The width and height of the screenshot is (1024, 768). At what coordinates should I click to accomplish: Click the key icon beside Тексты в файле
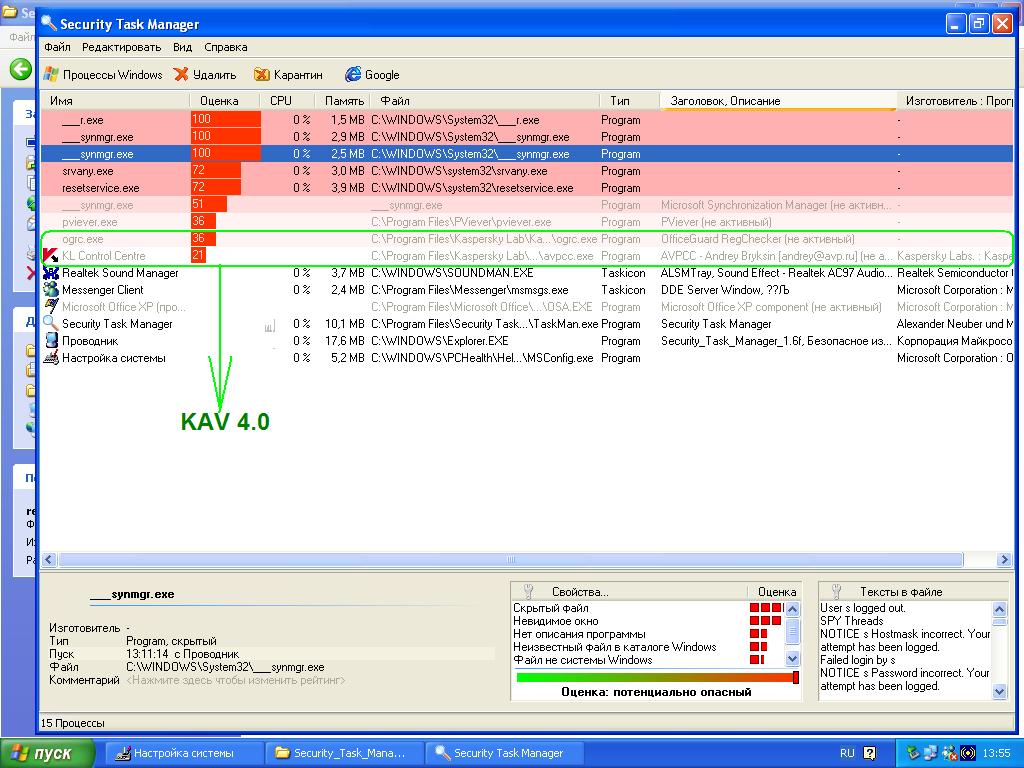[x=837, y=592]
